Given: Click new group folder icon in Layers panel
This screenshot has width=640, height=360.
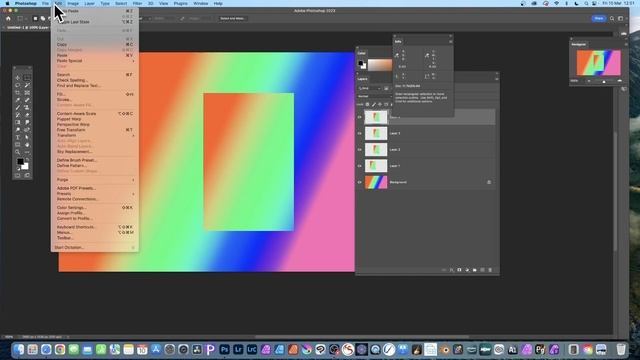Looking at the screenshot, I should pos(475,270).
